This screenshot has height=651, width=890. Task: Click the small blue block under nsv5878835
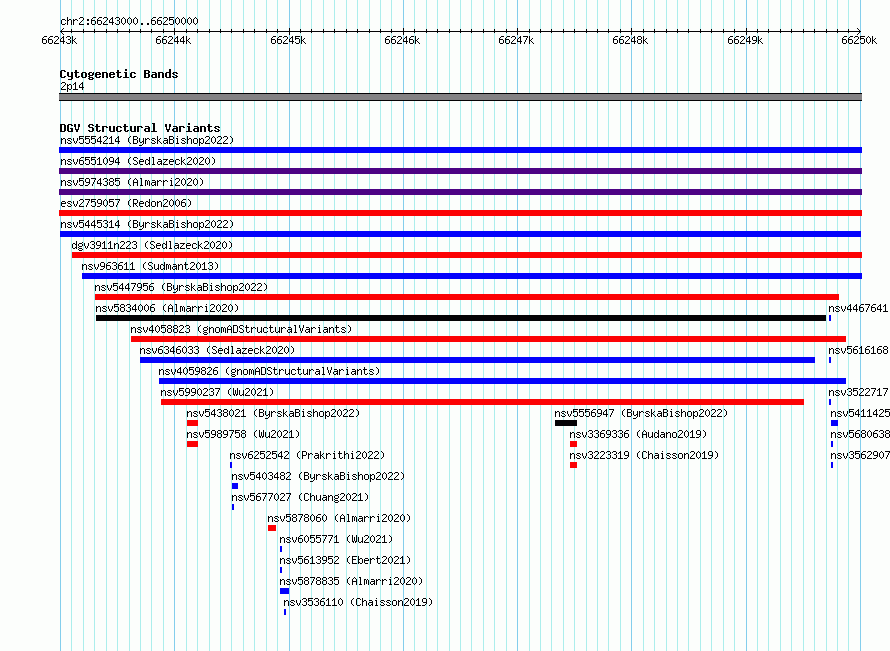[284, 591]
